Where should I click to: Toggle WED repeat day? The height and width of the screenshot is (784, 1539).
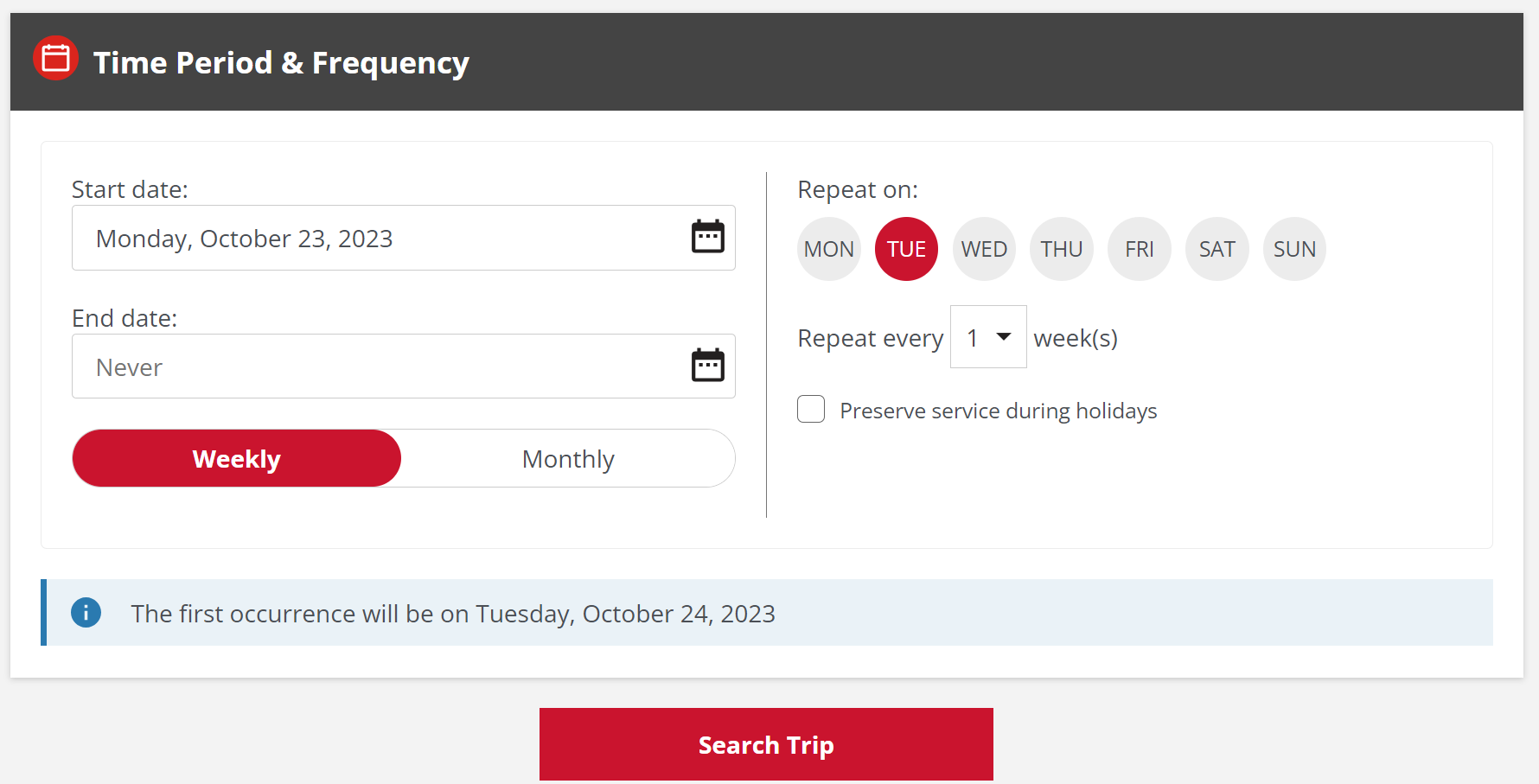click(984, 249)
